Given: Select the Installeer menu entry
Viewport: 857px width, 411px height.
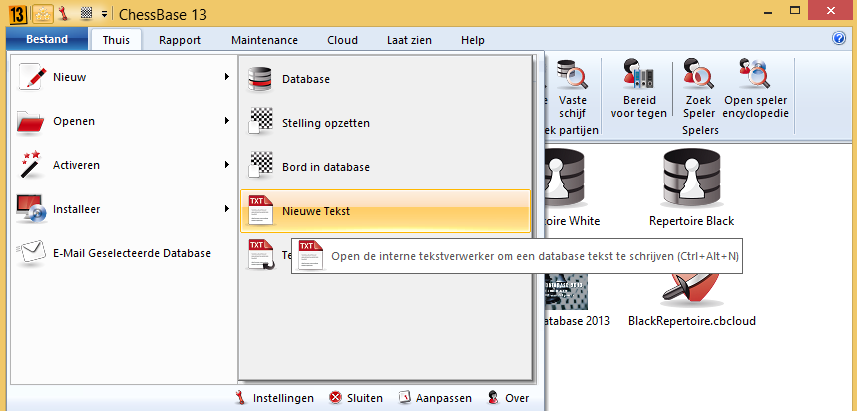Looking at the screenshot, I should 124,209.
